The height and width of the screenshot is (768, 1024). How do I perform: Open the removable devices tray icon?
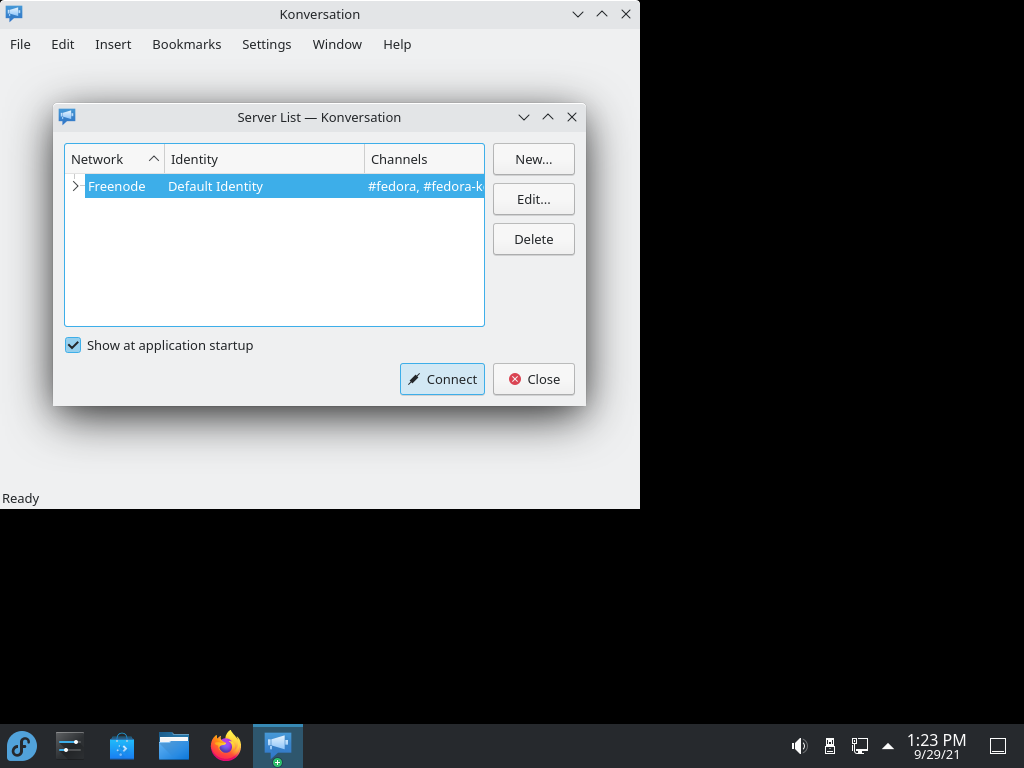click(x=829, y=746)
